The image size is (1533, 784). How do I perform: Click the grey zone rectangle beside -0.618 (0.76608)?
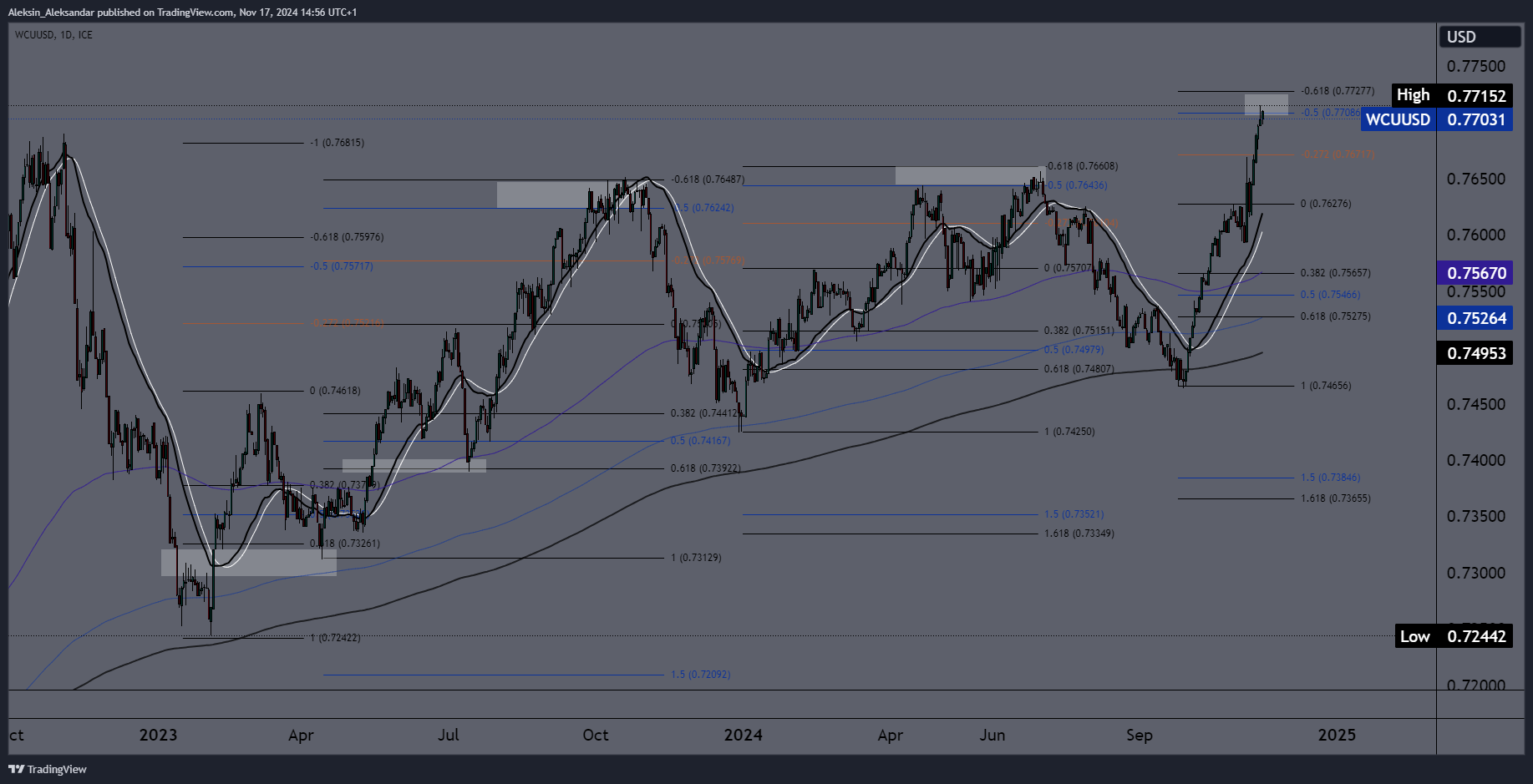coord(970,175)
